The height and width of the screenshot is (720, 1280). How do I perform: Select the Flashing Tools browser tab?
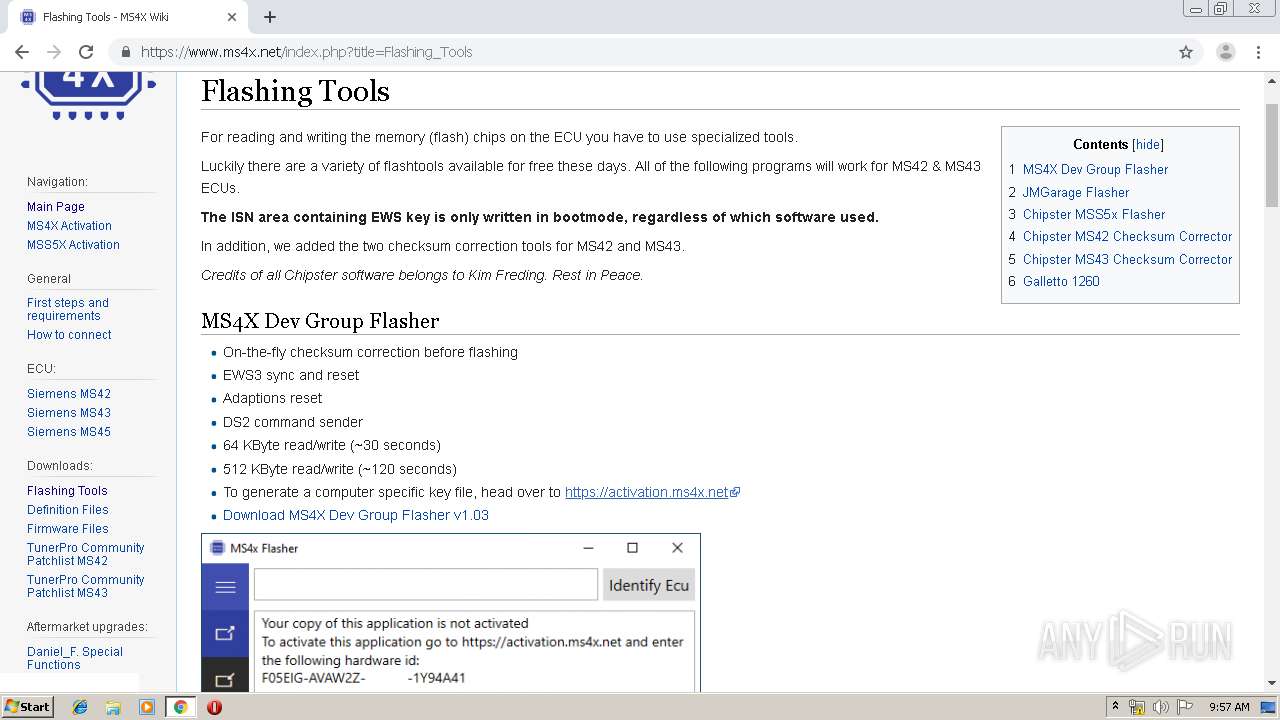130,17
